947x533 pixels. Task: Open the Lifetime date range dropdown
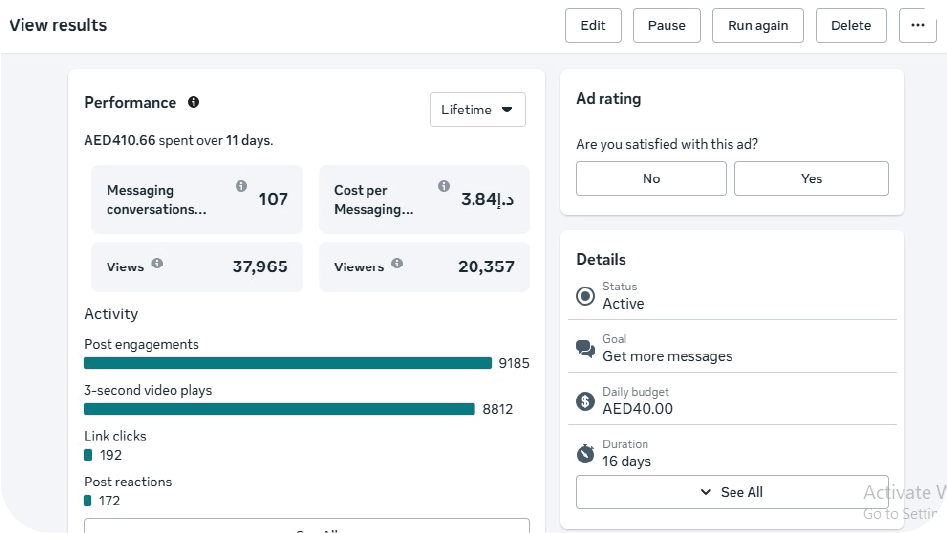pyautogui.click(x=477, y=110)
